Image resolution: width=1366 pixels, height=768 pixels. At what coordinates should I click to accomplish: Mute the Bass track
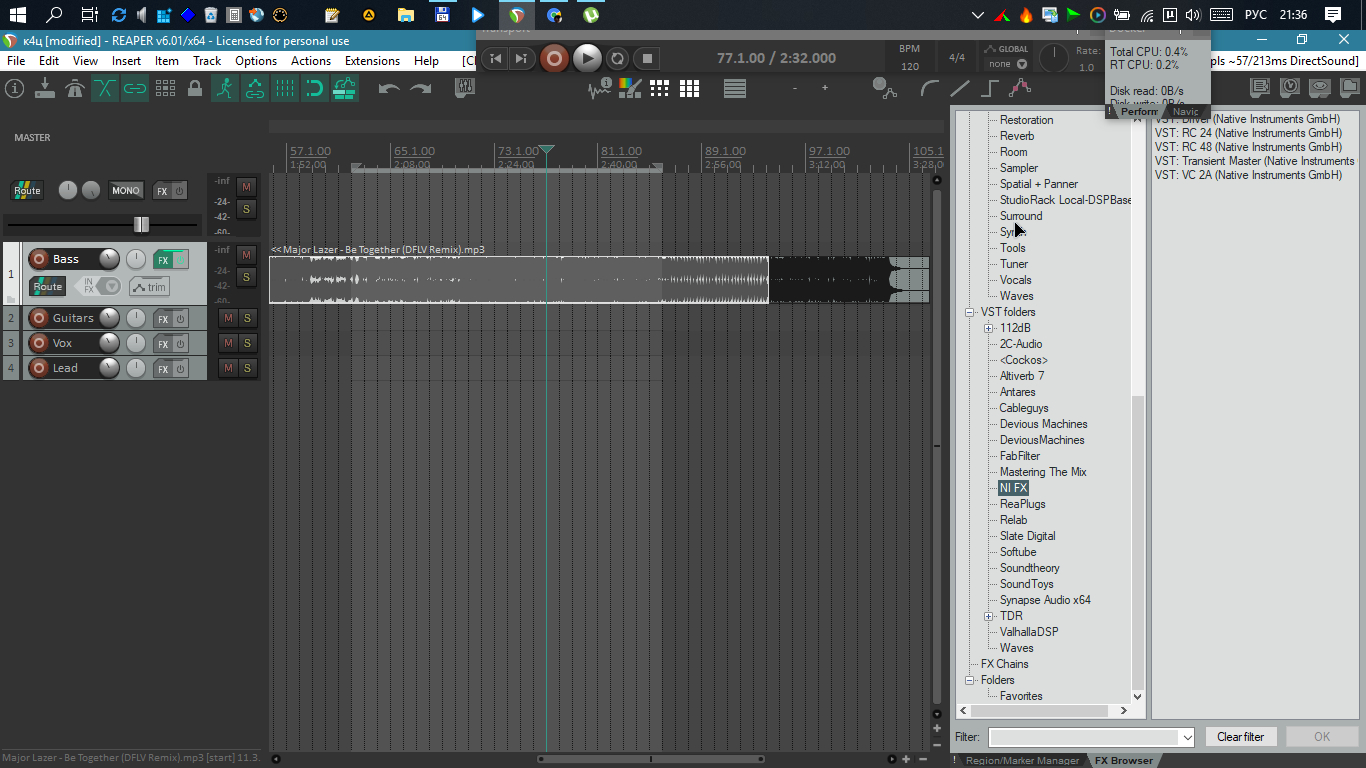246,255
